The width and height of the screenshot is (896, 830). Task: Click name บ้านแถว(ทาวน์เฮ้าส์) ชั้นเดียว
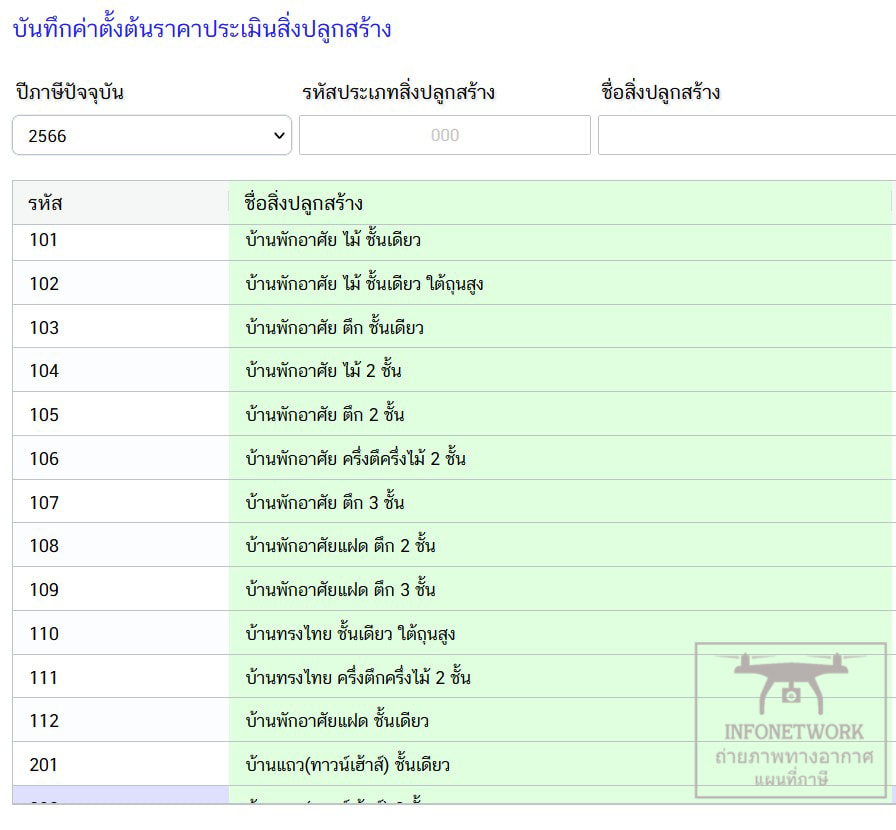pyautogui.click(x=347, y=764)
